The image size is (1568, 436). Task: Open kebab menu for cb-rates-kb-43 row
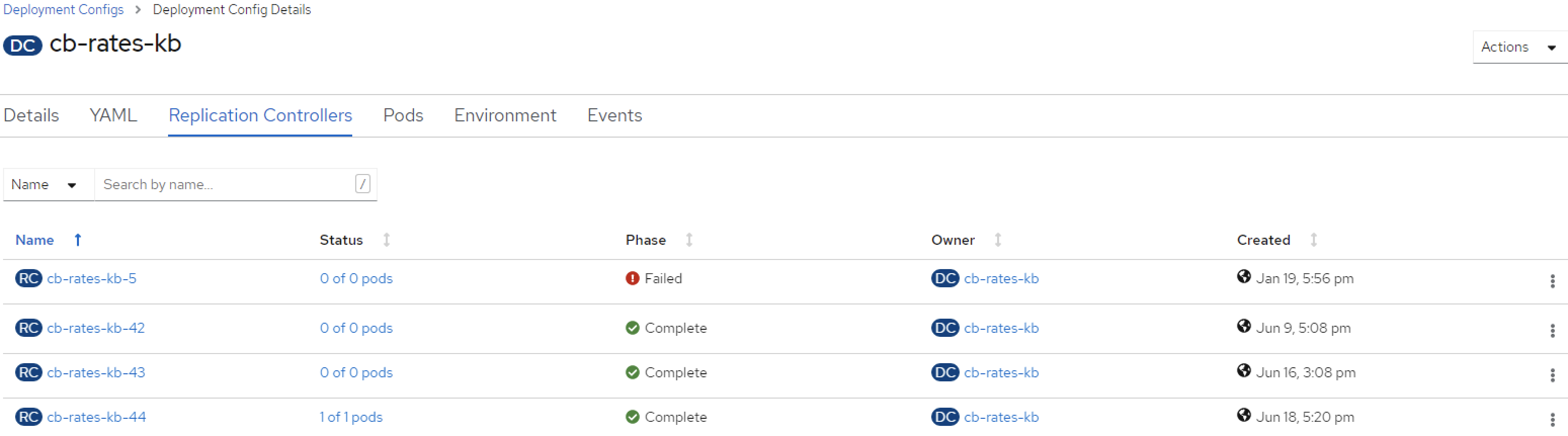1552,375
